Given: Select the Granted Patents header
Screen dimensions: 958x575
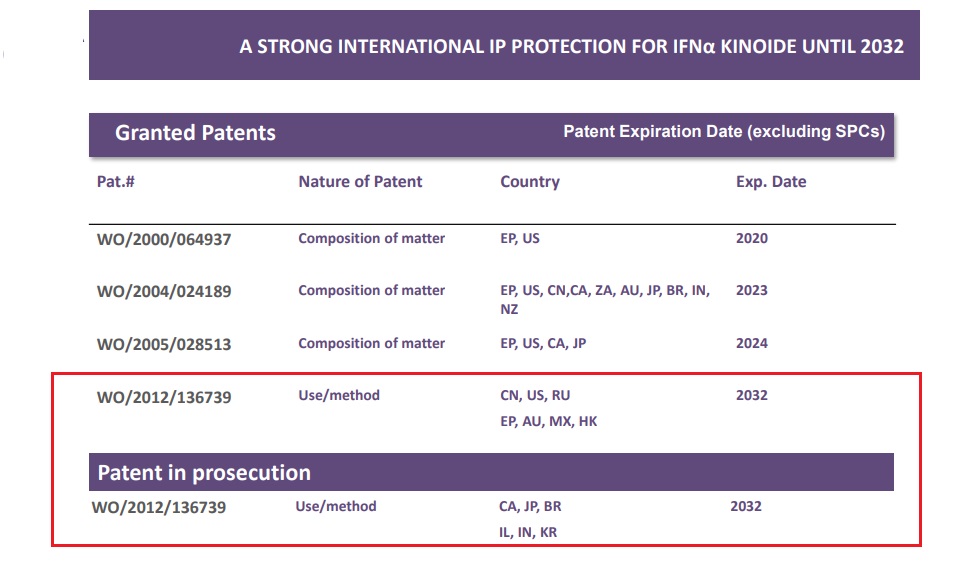Looking at the screenshot, I should pos(196,133).
